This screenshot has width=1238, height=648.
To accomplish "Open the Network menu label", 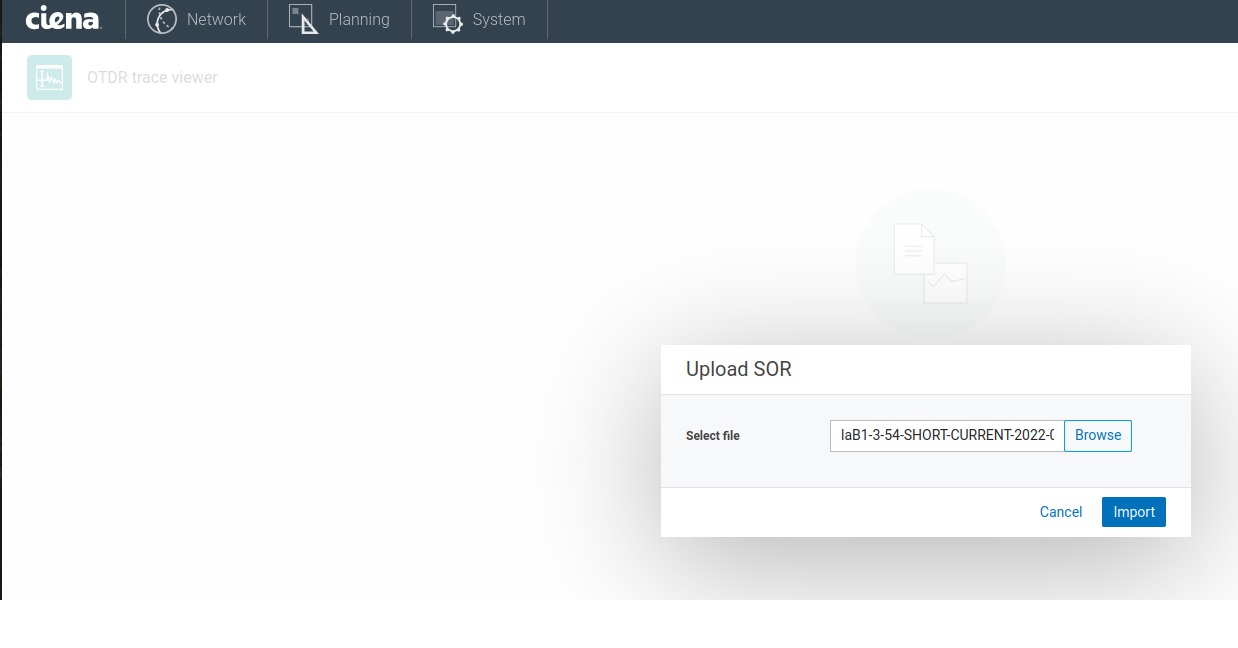I will pyautogui.click(x=216, y=20).
